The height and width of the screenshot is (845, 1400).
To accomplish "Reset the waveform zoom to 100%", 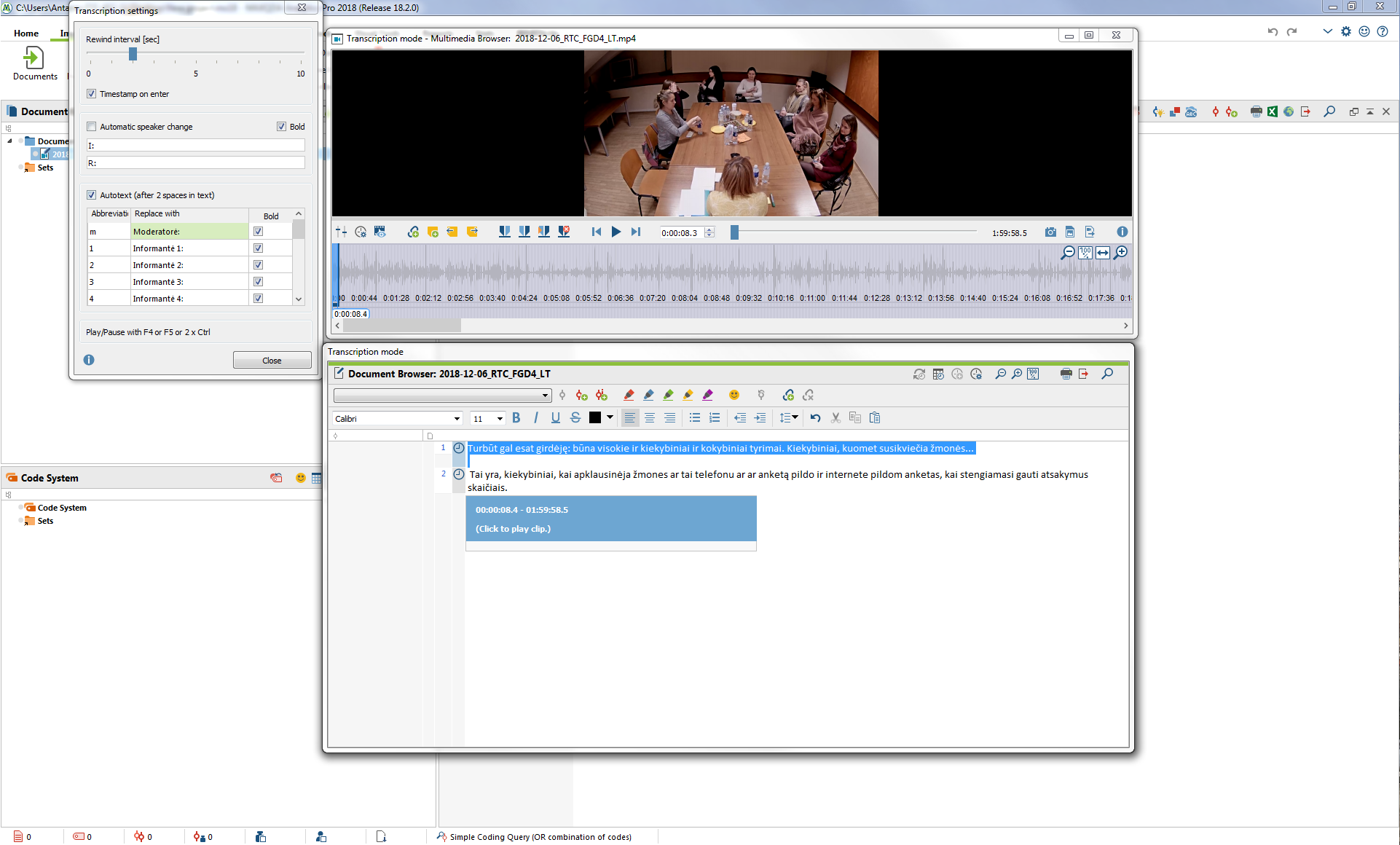I will pyautogui.click(x=1085, y=252).
